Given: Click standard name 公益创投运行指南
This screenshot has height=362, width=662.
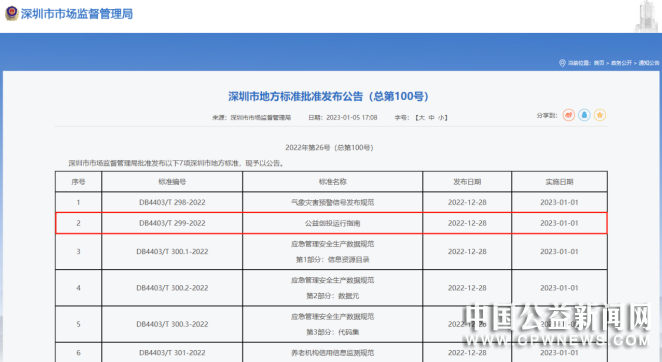Looking at the screenshot, I should pos(333,223).
